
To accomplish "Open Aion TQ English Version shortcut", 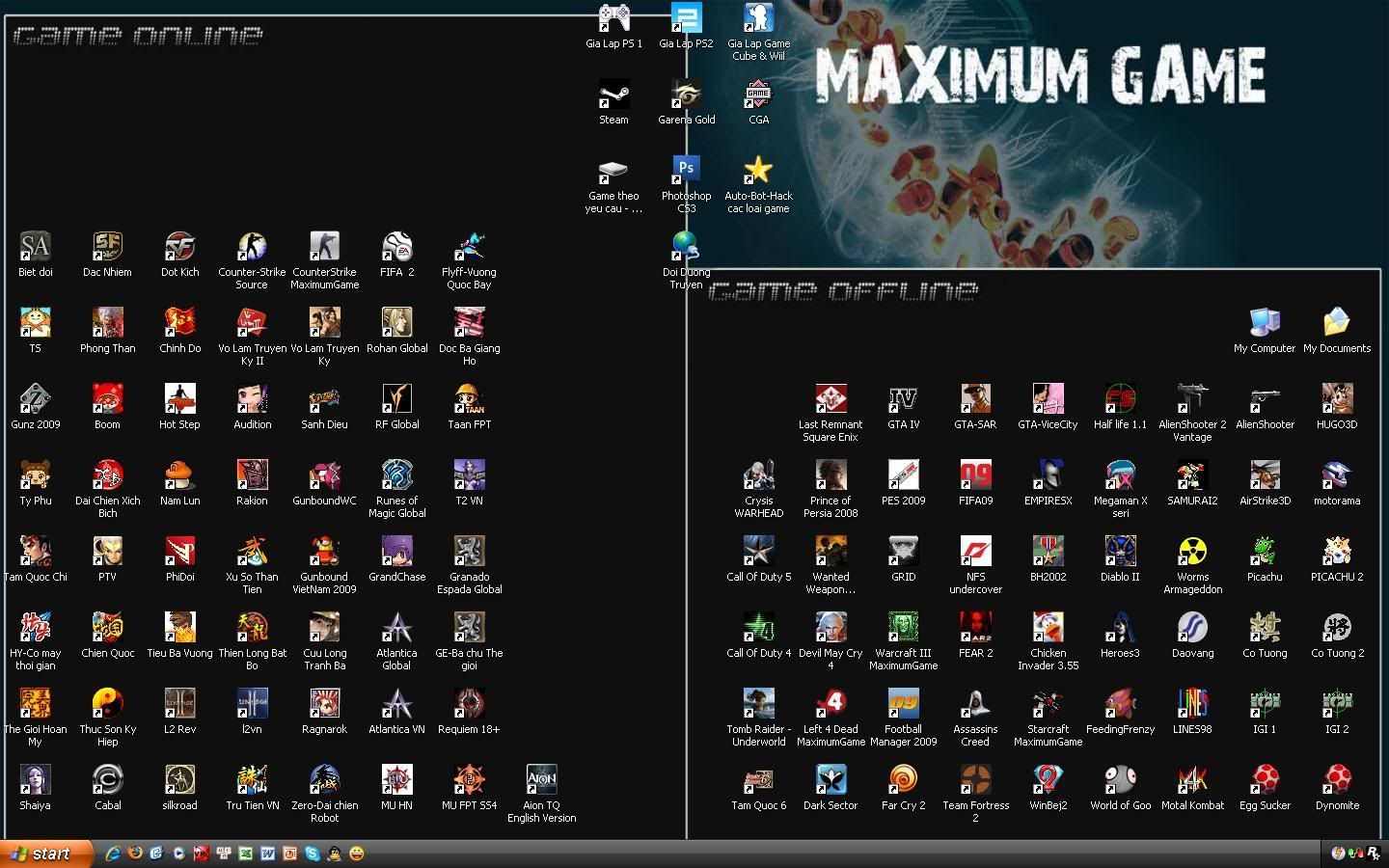I will [x=541, y=780].
